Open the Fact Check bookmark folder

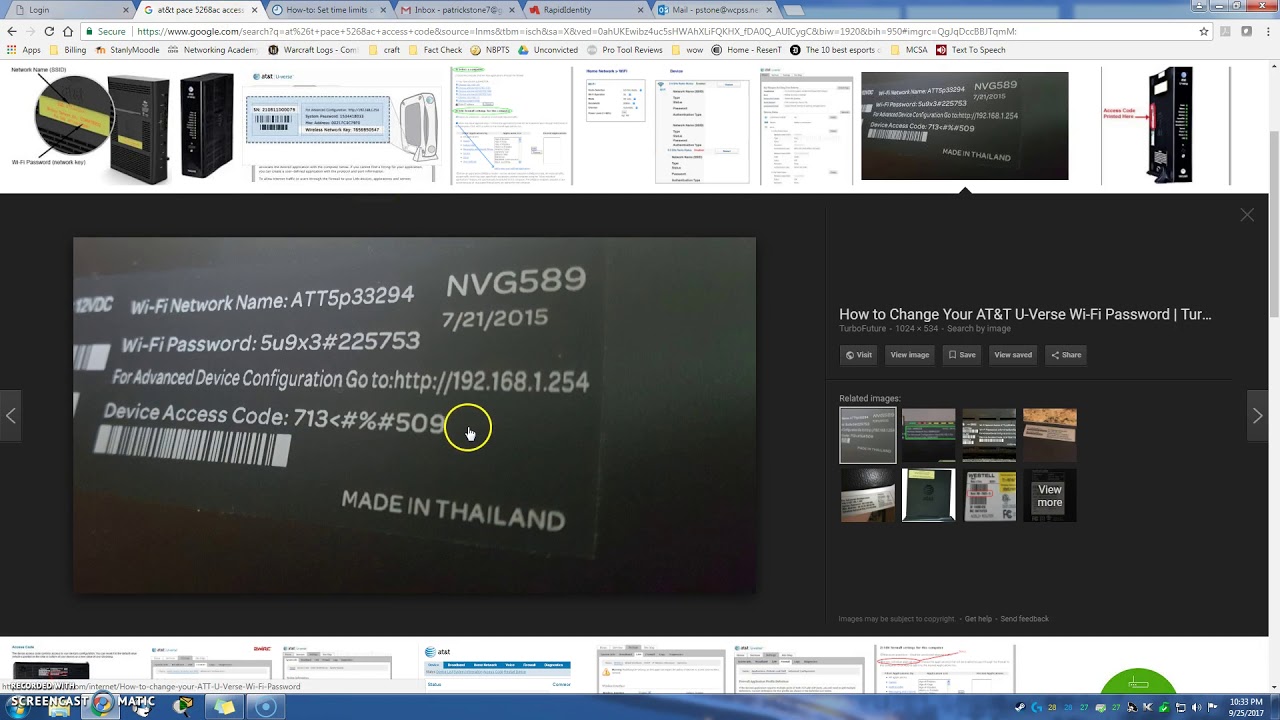click(x=435, y=50)
